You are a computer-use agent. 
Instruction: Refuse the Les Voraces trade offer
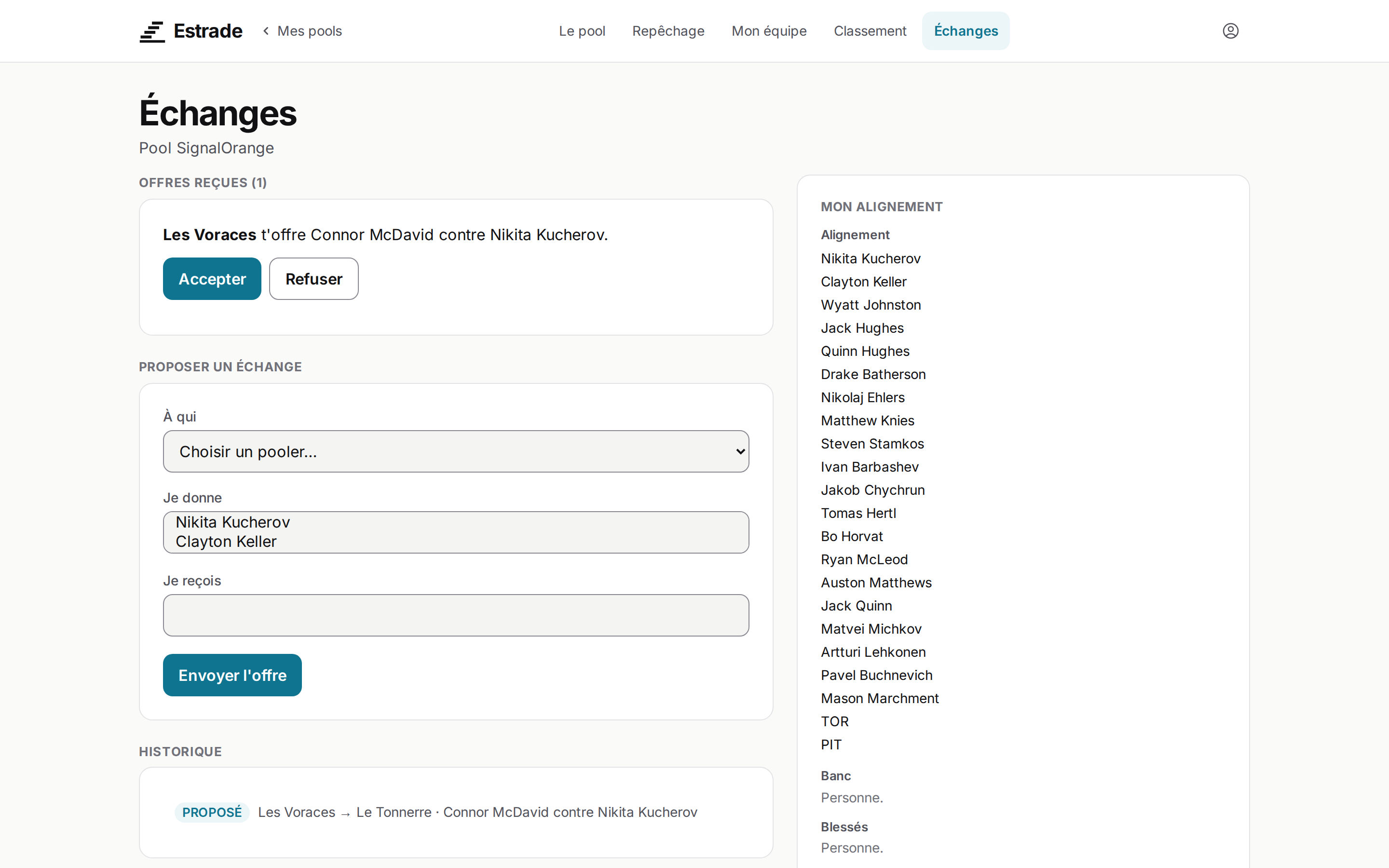(x=314, y=279)
